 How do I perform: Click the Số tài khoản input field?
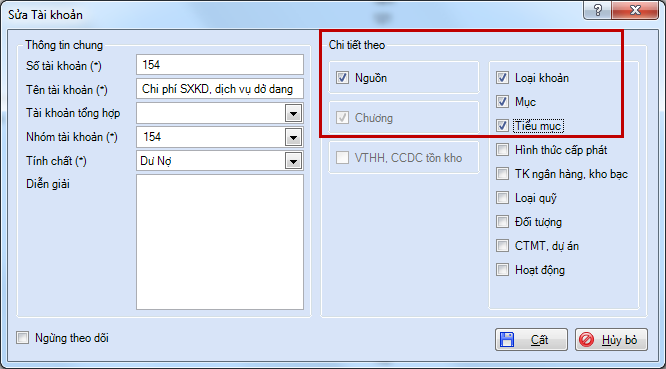(220, 65)
